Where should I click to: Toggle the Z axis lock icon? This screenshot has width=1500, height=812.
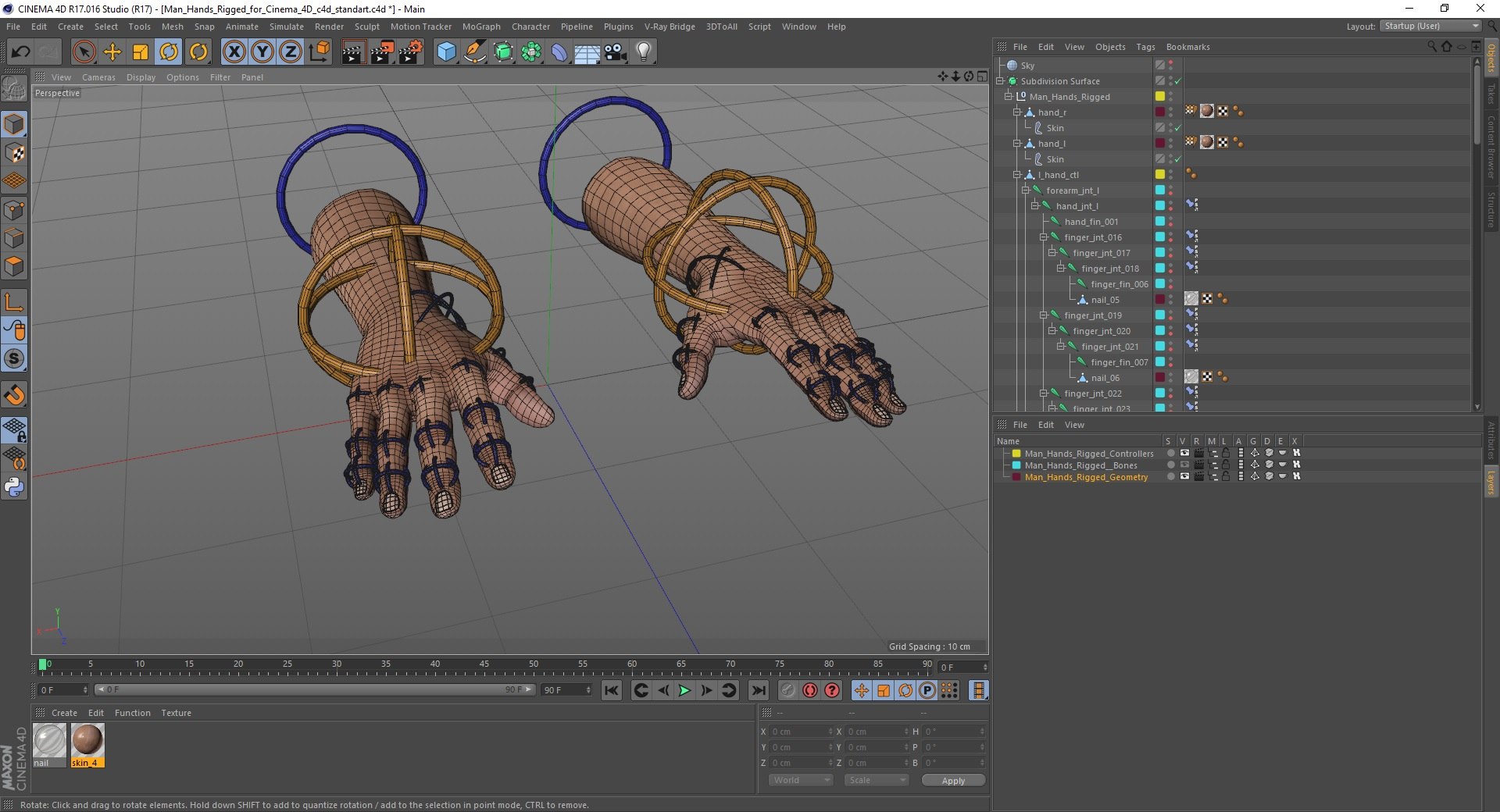pos(291,52)
